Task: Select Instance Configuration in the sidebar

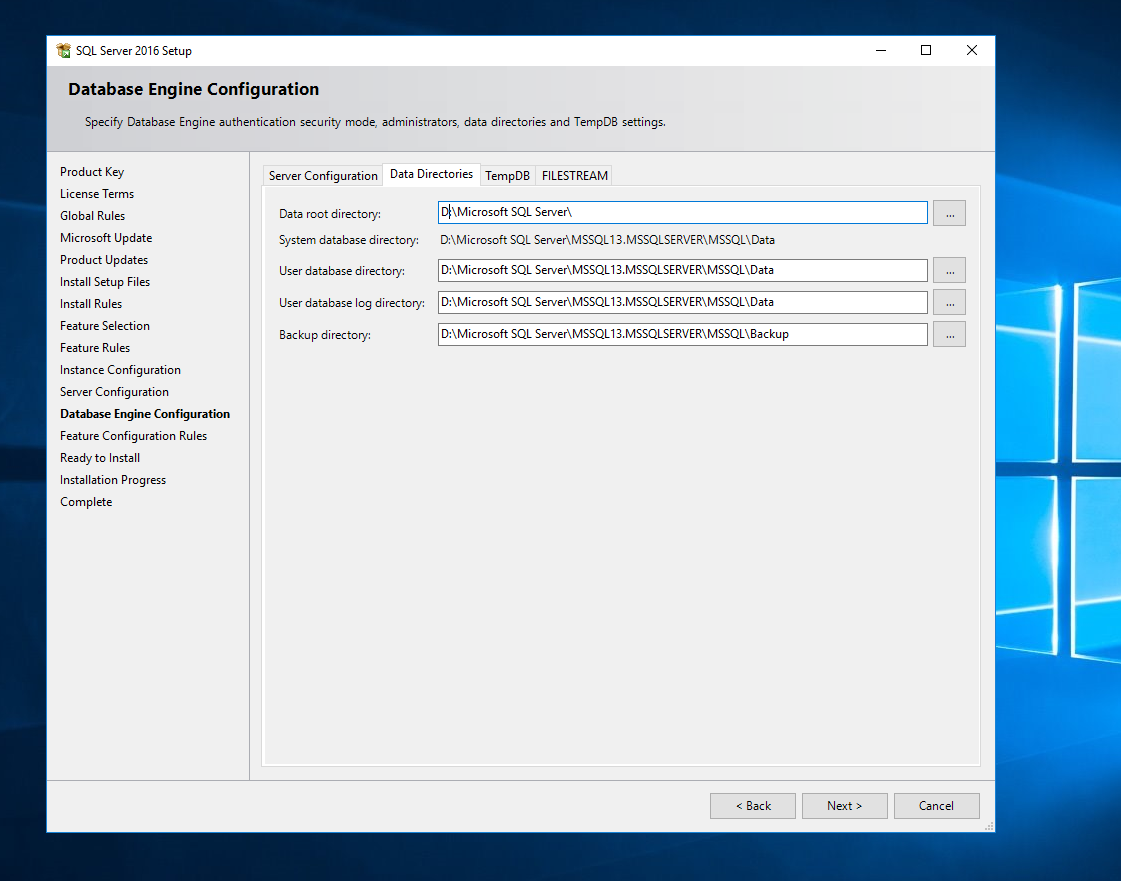Action: click(120, 369)
